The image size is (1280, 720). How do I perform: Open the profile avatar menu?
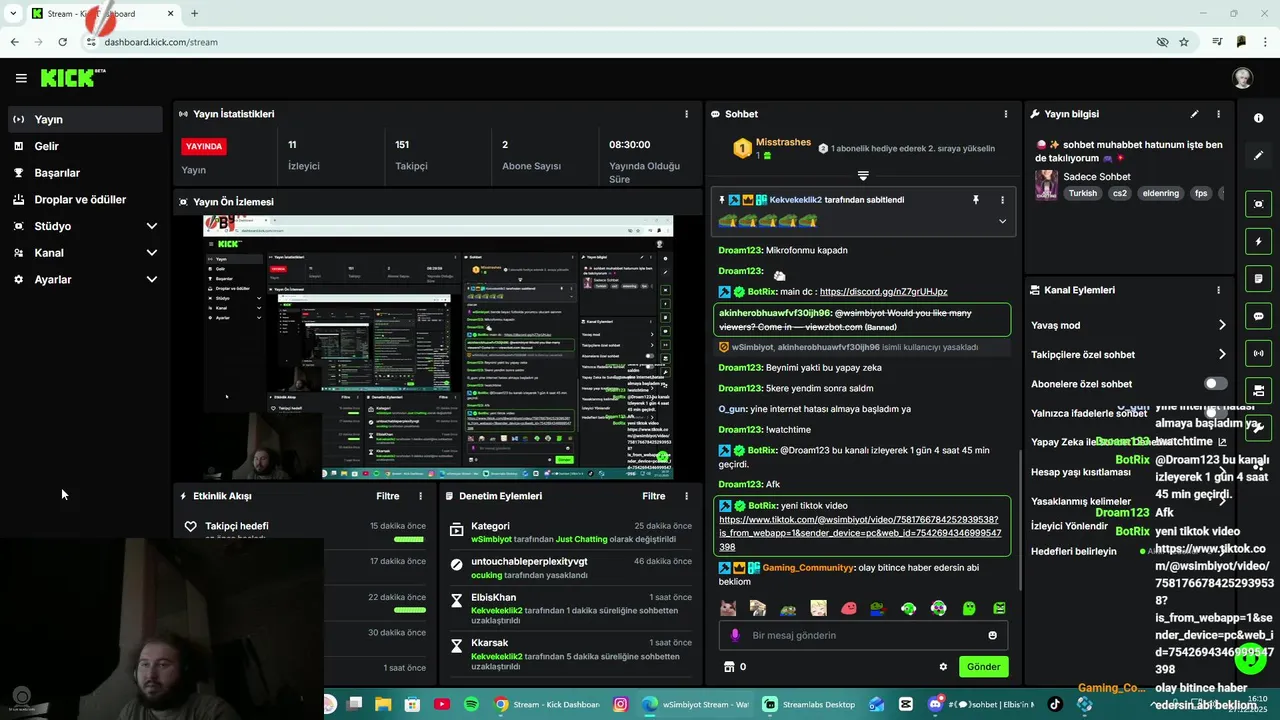pyautogui.click(x=1242, y=78)
